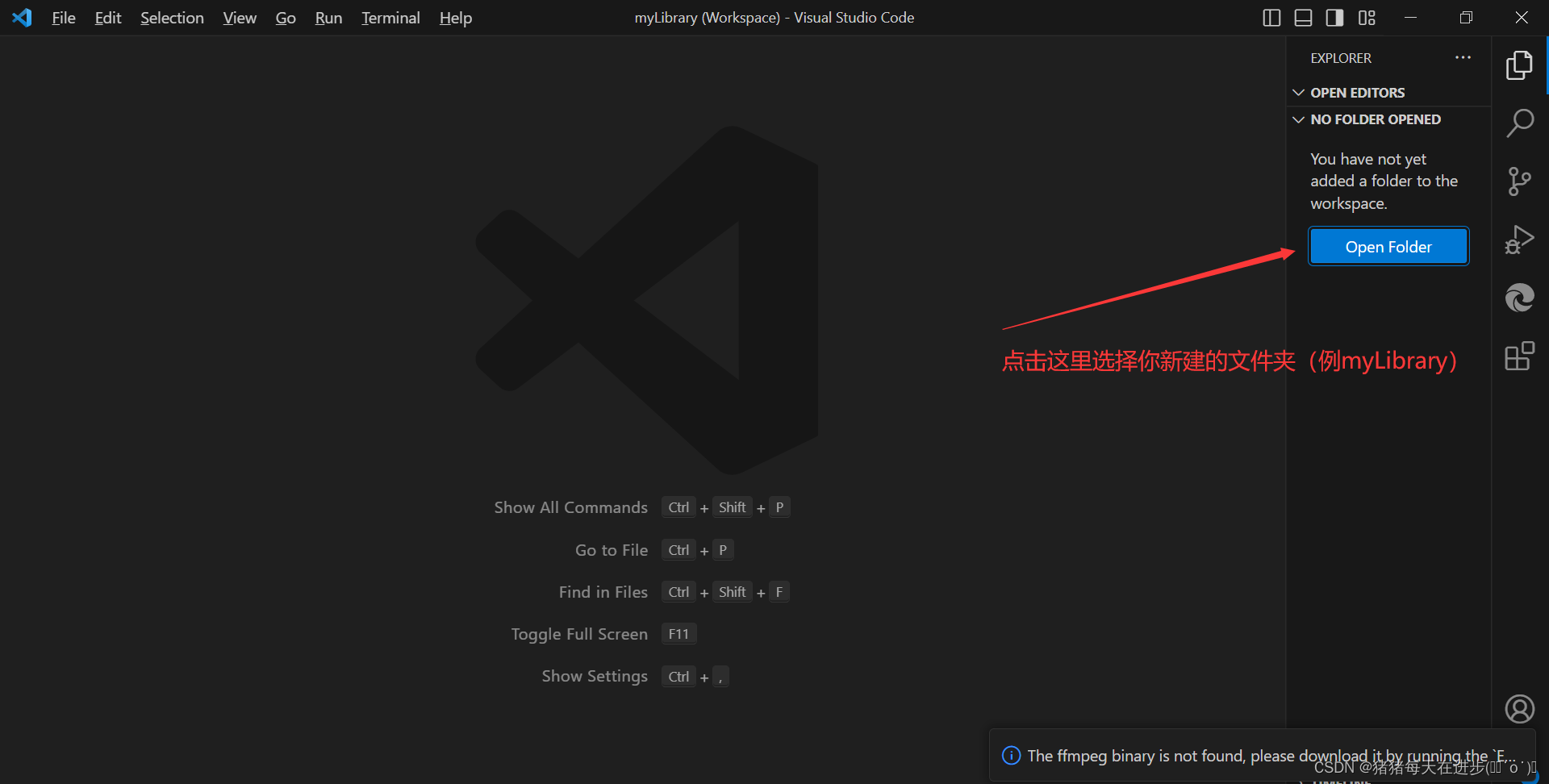Toggle the Primary Side Bar layout
This screenshot has height=784, width=1549.
pos(1271,18)
